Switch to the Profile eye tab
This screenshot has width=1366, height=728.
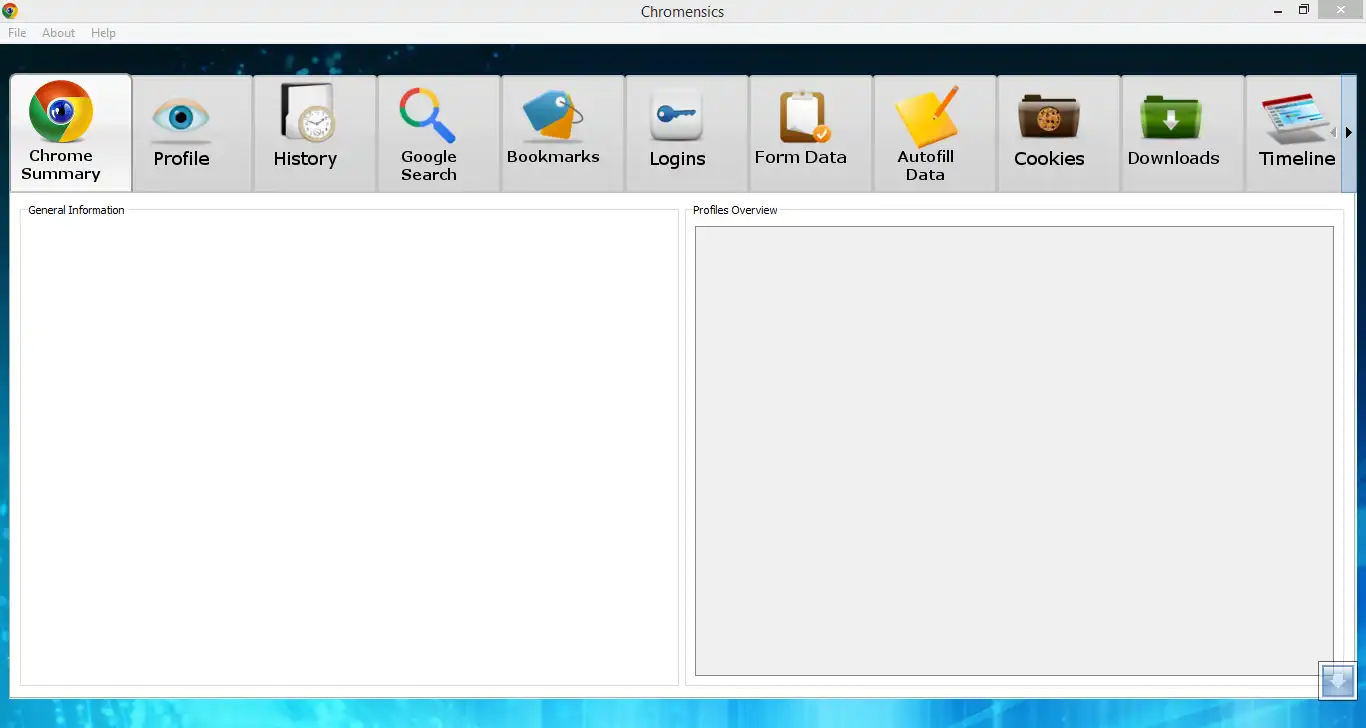tap(191, 133)
